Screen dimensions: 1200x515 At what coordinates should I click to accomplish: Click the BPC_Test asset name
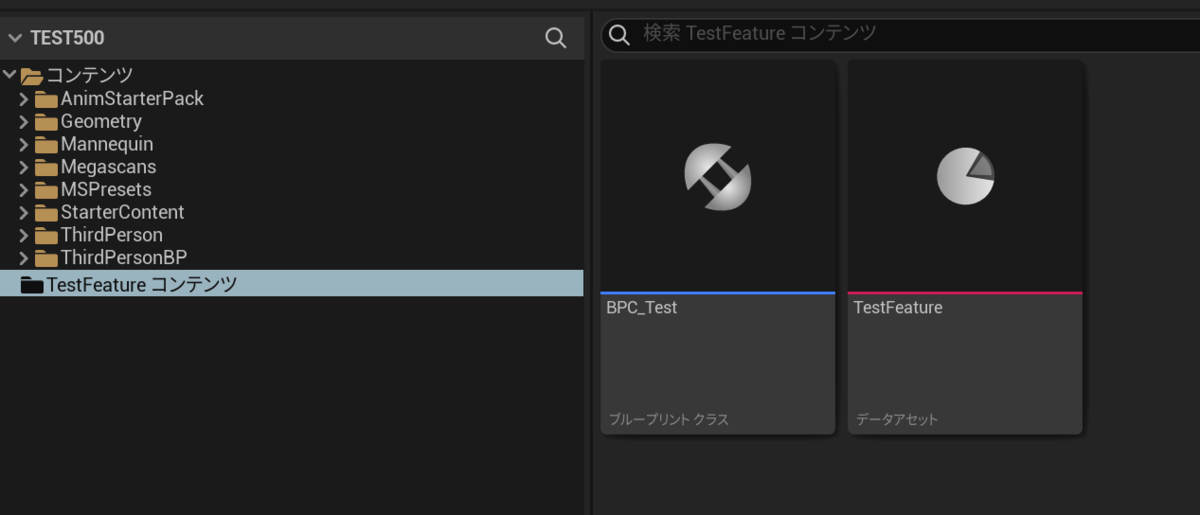(642, 308)
